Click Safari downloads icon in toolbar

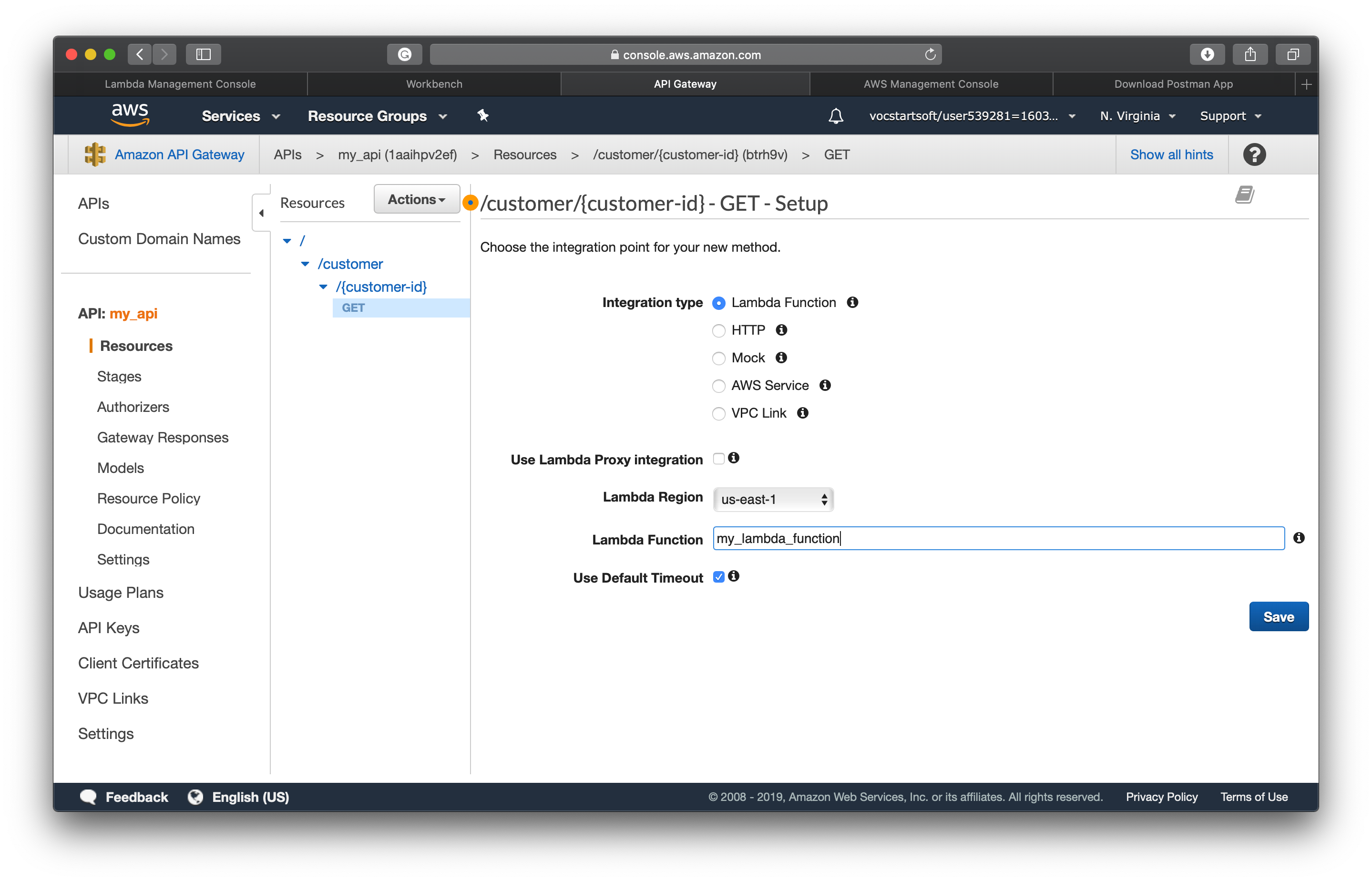point(1207,54)
